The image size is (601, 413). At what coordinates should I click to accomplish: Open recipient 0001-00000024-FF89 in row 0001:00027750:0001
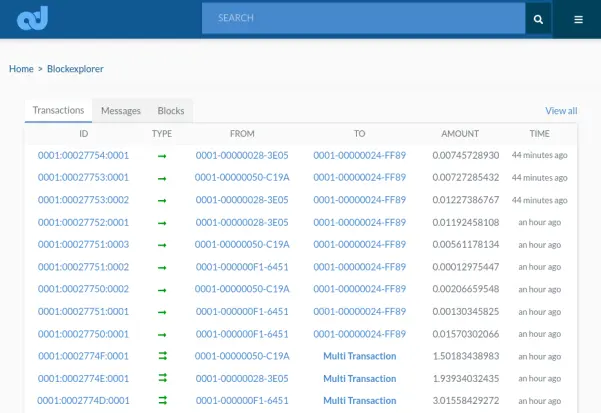360,334
